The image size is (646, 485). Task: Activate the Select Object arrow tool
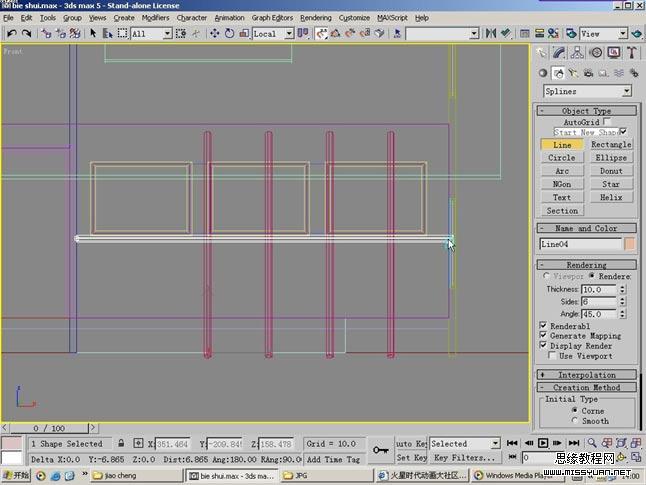click(x=93, y=33)
